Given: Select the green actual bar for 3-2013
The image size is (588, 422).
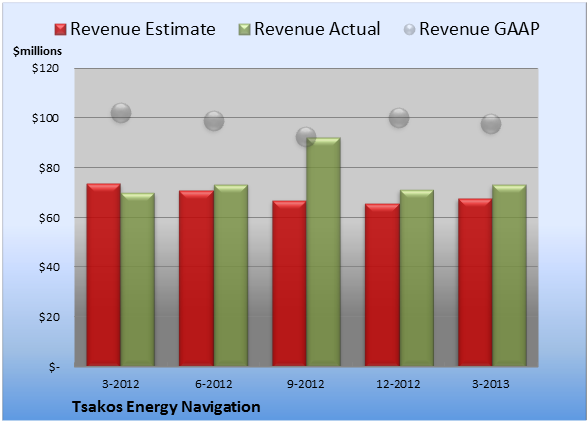Looking at the screenshot, I should pyautogui.click(x=509, y=275).
